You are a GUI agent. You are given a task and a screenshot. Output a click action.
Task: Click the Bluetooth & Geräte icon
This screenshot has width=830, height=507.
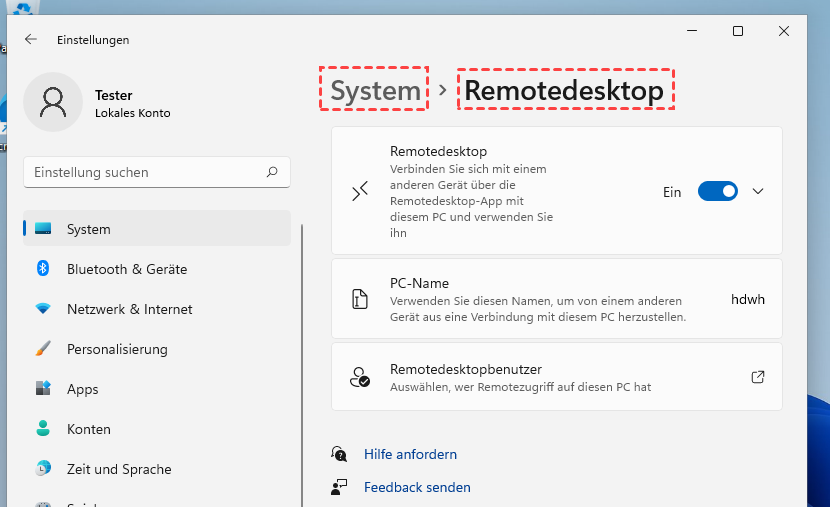pyautogui.click(x=43, y=269)
